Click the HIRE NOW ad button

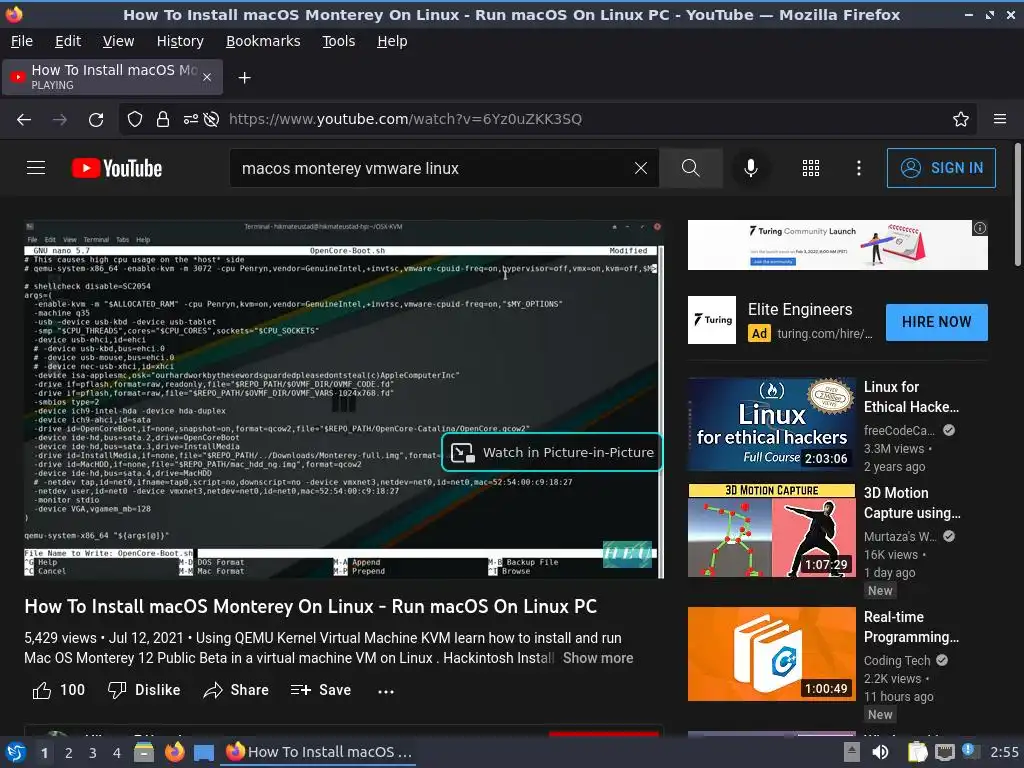pos(936,322)
